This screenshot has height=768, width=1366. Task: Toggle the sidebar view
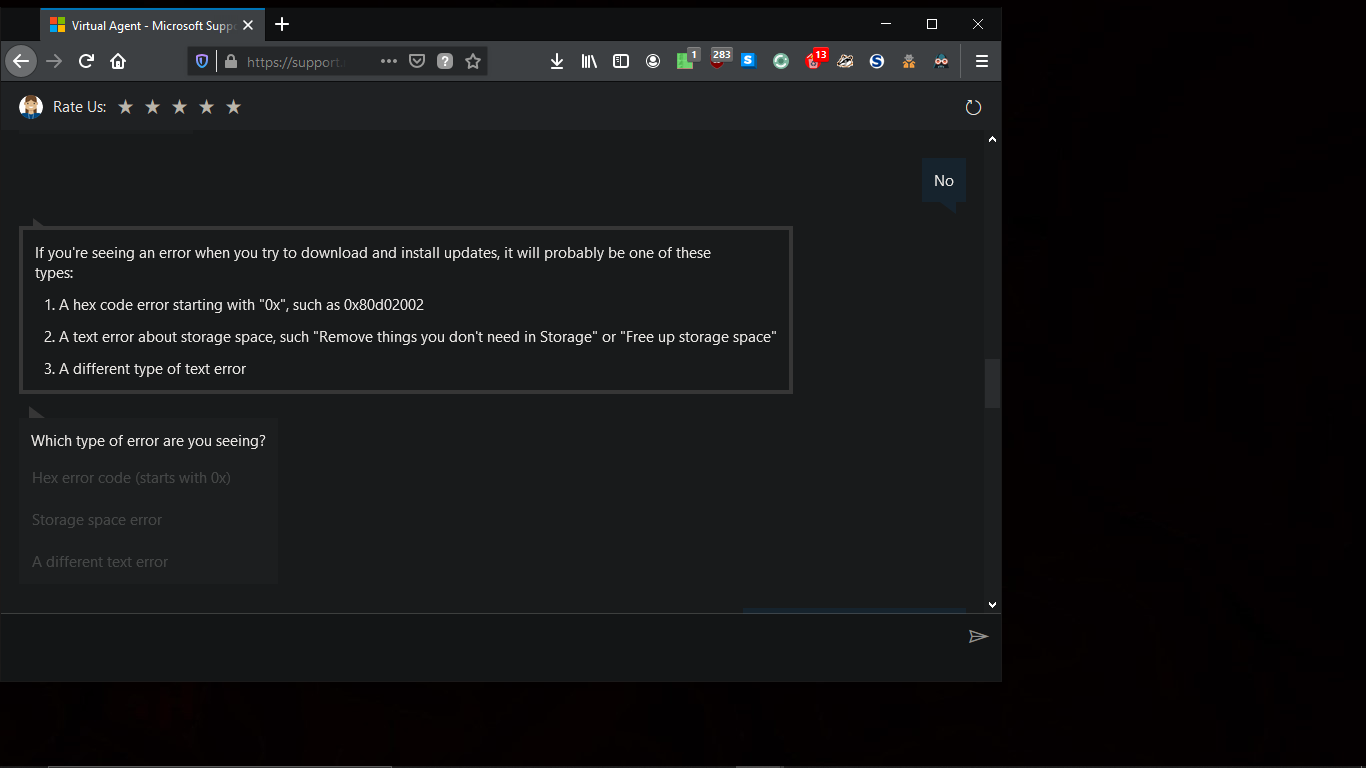[621, 61]
